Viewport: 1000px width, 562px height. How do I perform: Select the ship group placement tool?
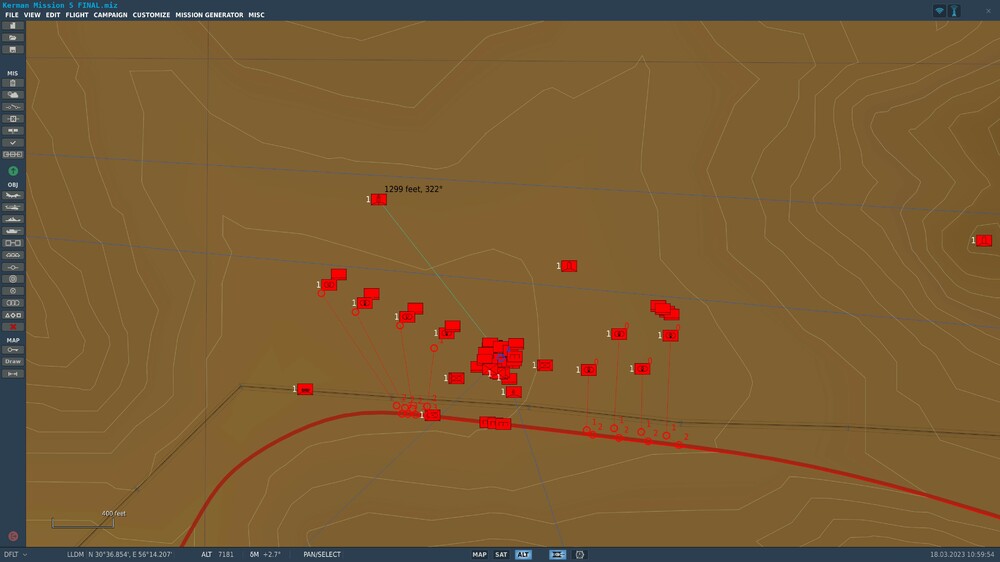pyautogui.click(x=13, y=219)
